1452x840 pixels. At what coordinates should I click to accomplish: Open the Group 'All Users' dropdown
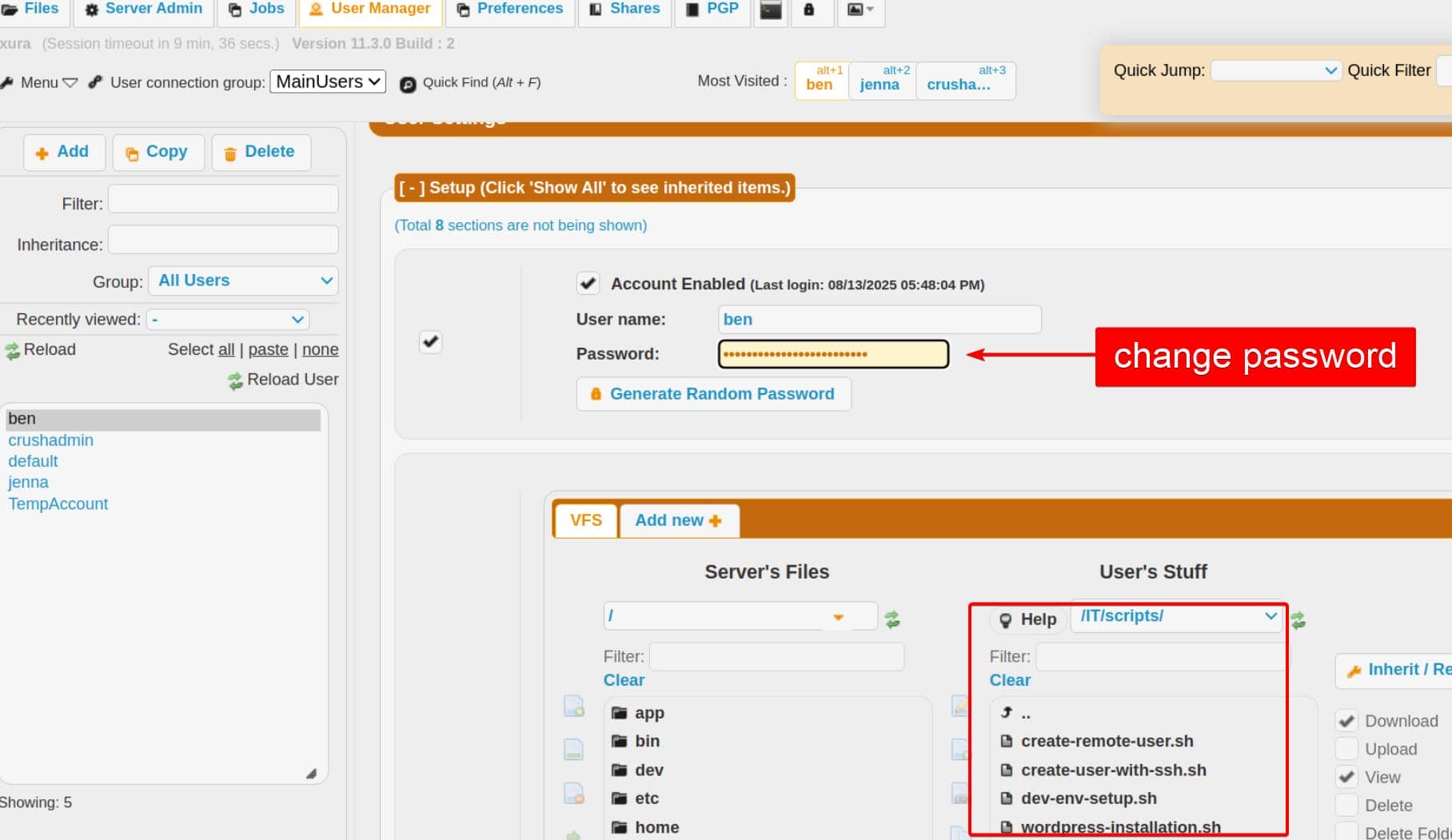click(243, 281)
